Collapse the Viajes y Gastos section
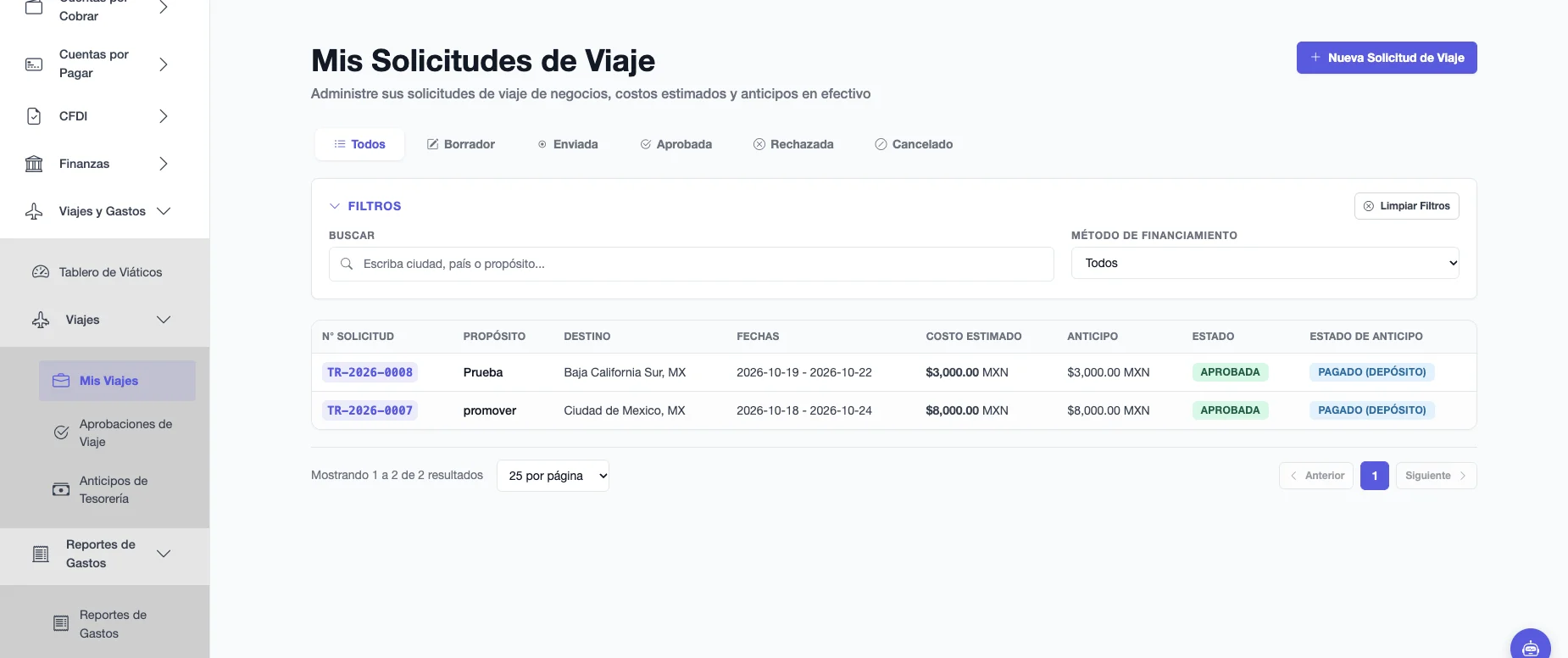1568x658 pixels. tap(164, 211)
